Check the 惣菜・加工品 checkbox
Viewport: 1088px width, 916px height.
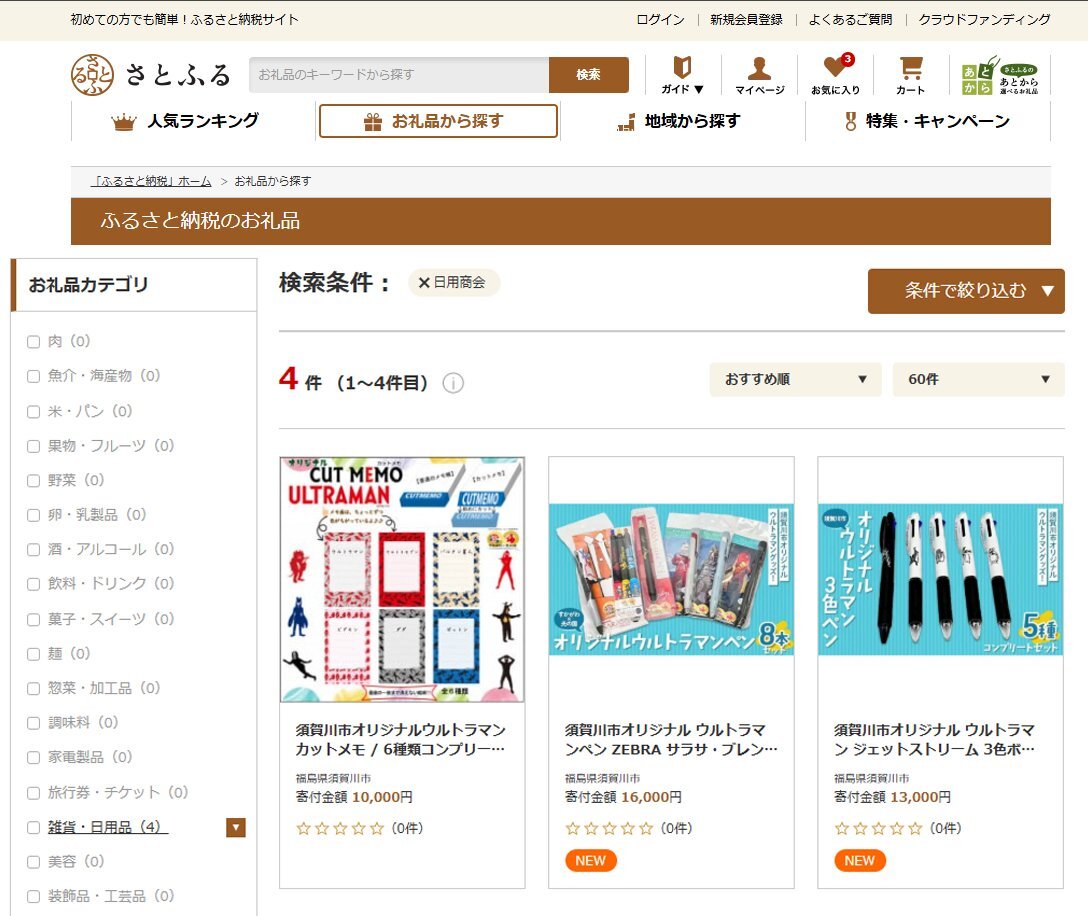33,688
